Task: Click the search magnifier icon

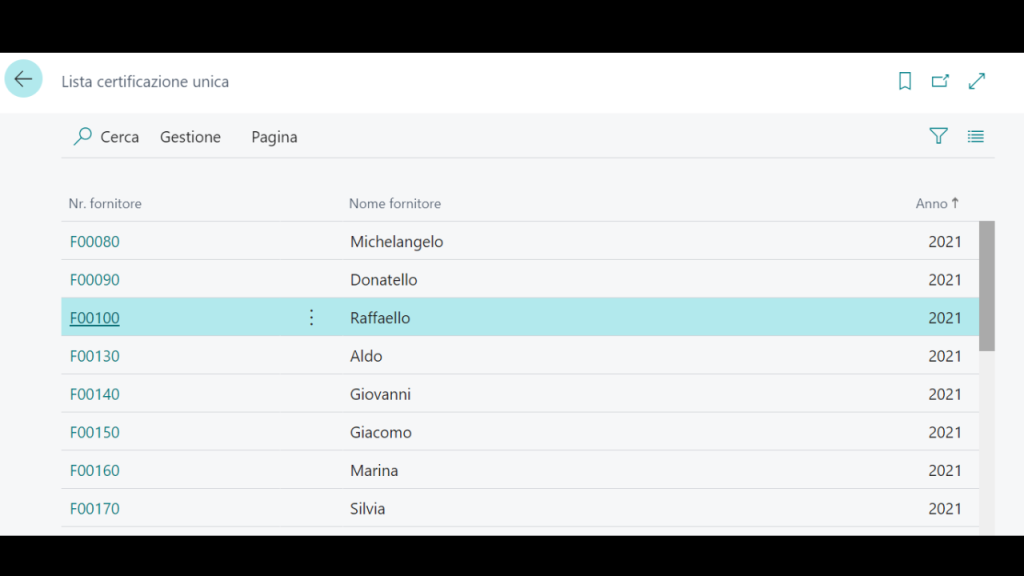Action: pos(83,136)
